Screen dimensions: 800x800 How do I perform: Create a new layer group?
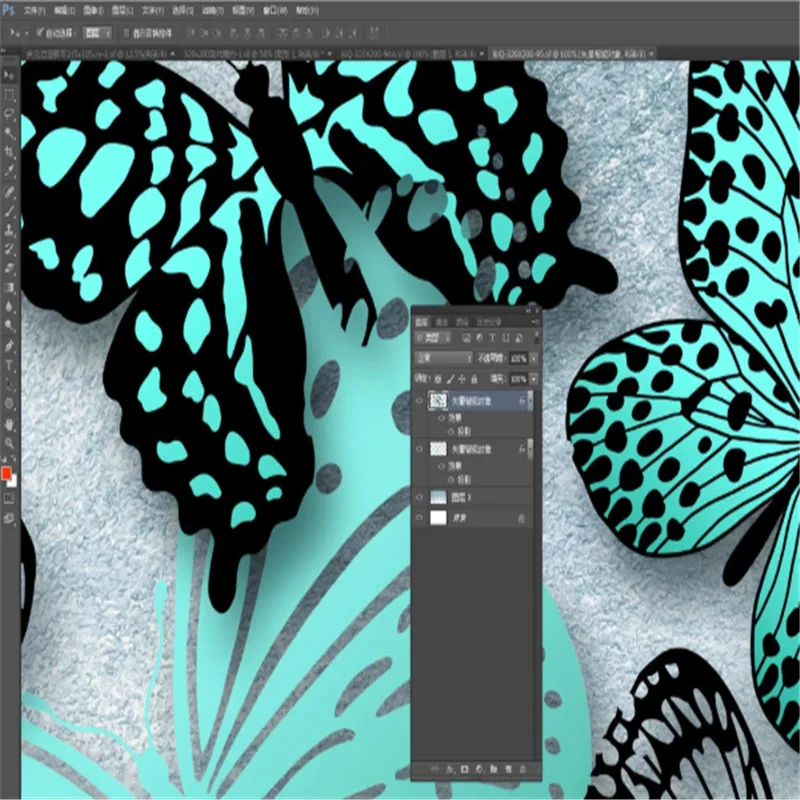[x=494, y=769]
